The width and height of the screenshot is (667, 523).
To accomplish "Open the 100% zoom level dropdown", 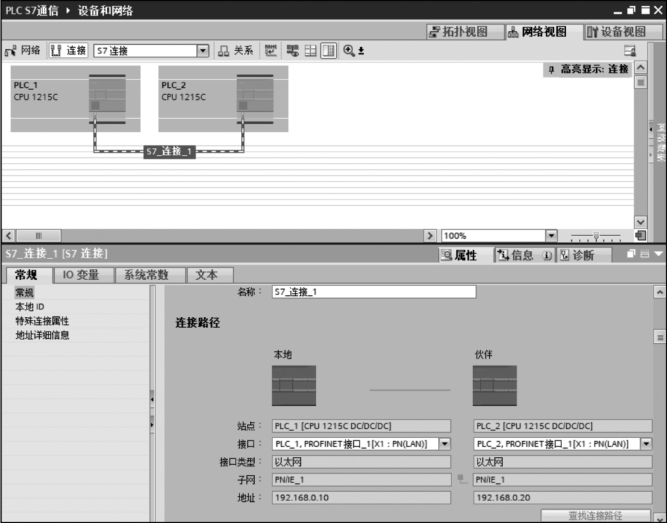I will click(x=551, y=235).
